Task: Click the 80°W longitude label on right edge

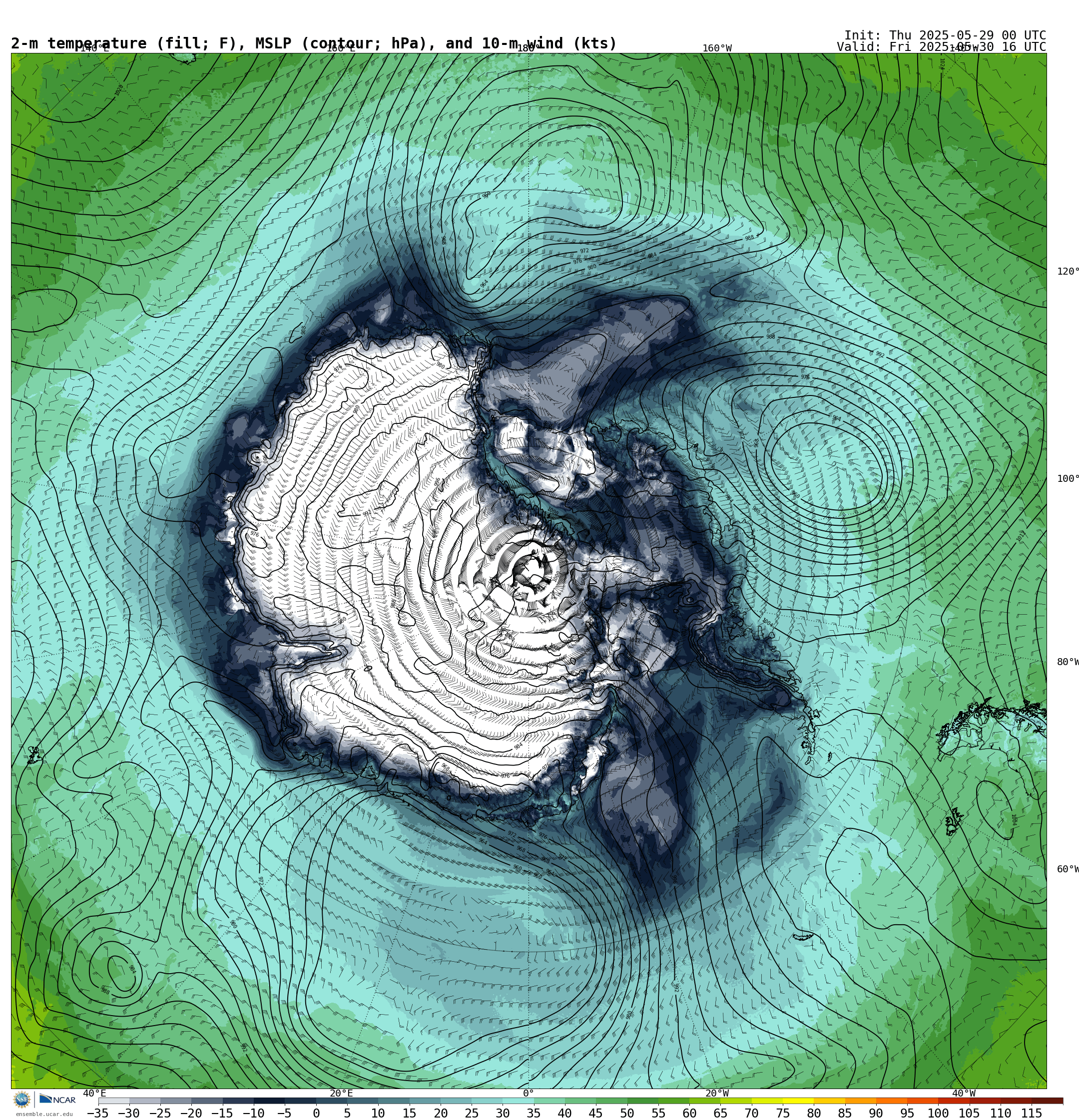Action: click(x=1067, y=662)
